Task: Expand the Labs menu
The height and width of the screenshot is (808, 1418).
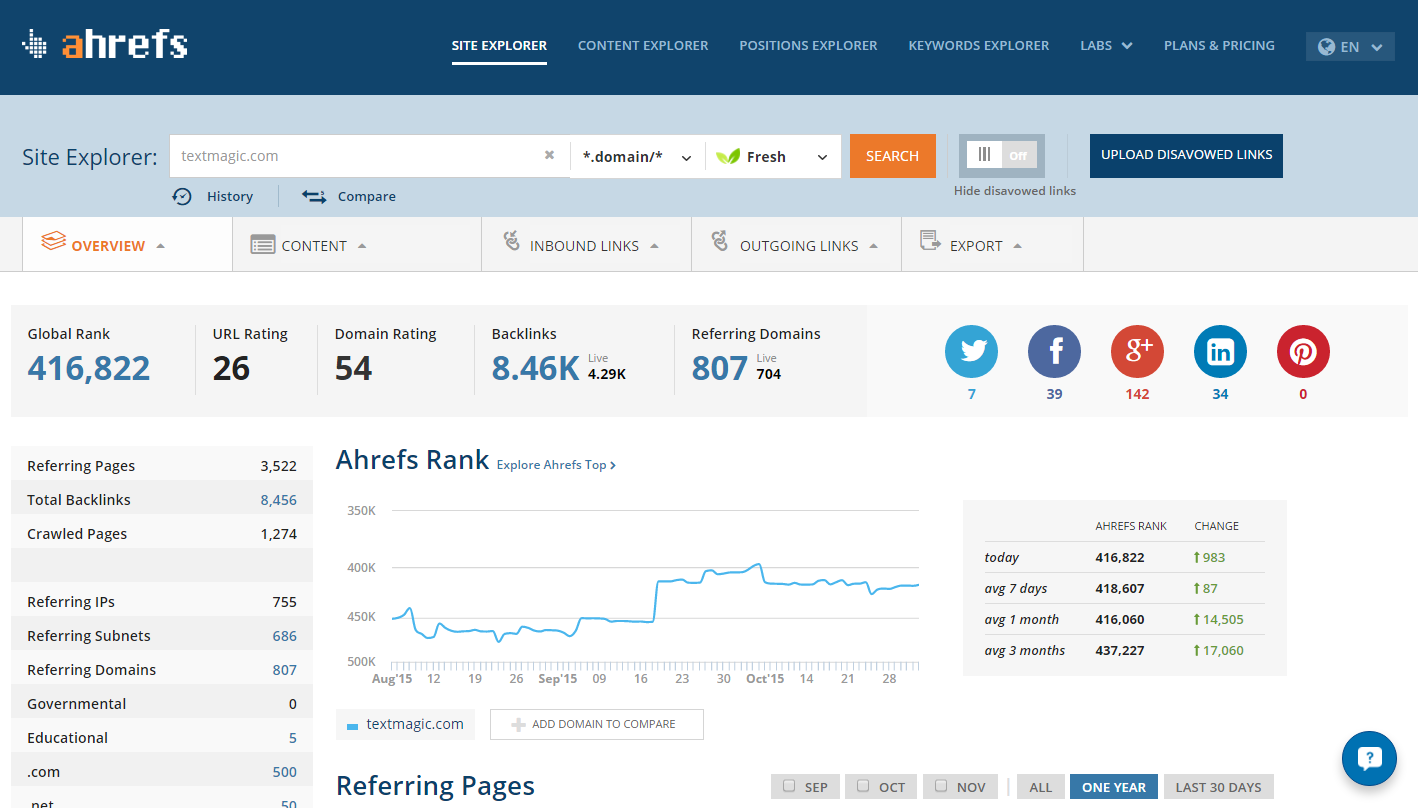Action: [1106, 45]
